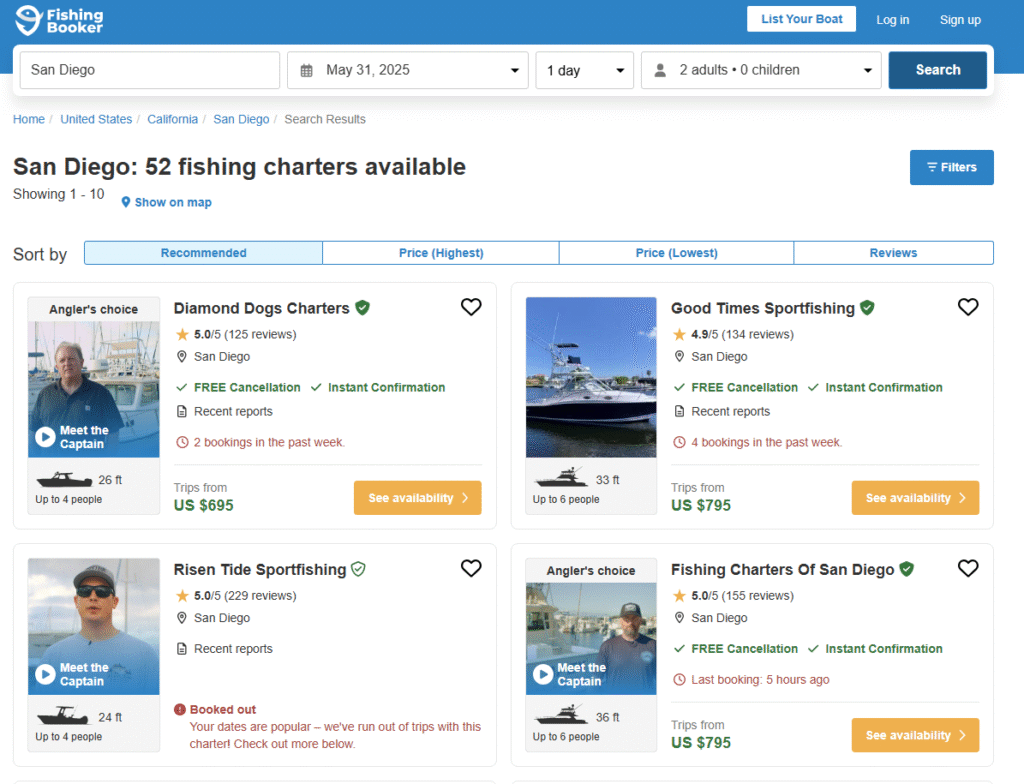
Task: Click the San Diego destination input field
Action: click(150, 70)
